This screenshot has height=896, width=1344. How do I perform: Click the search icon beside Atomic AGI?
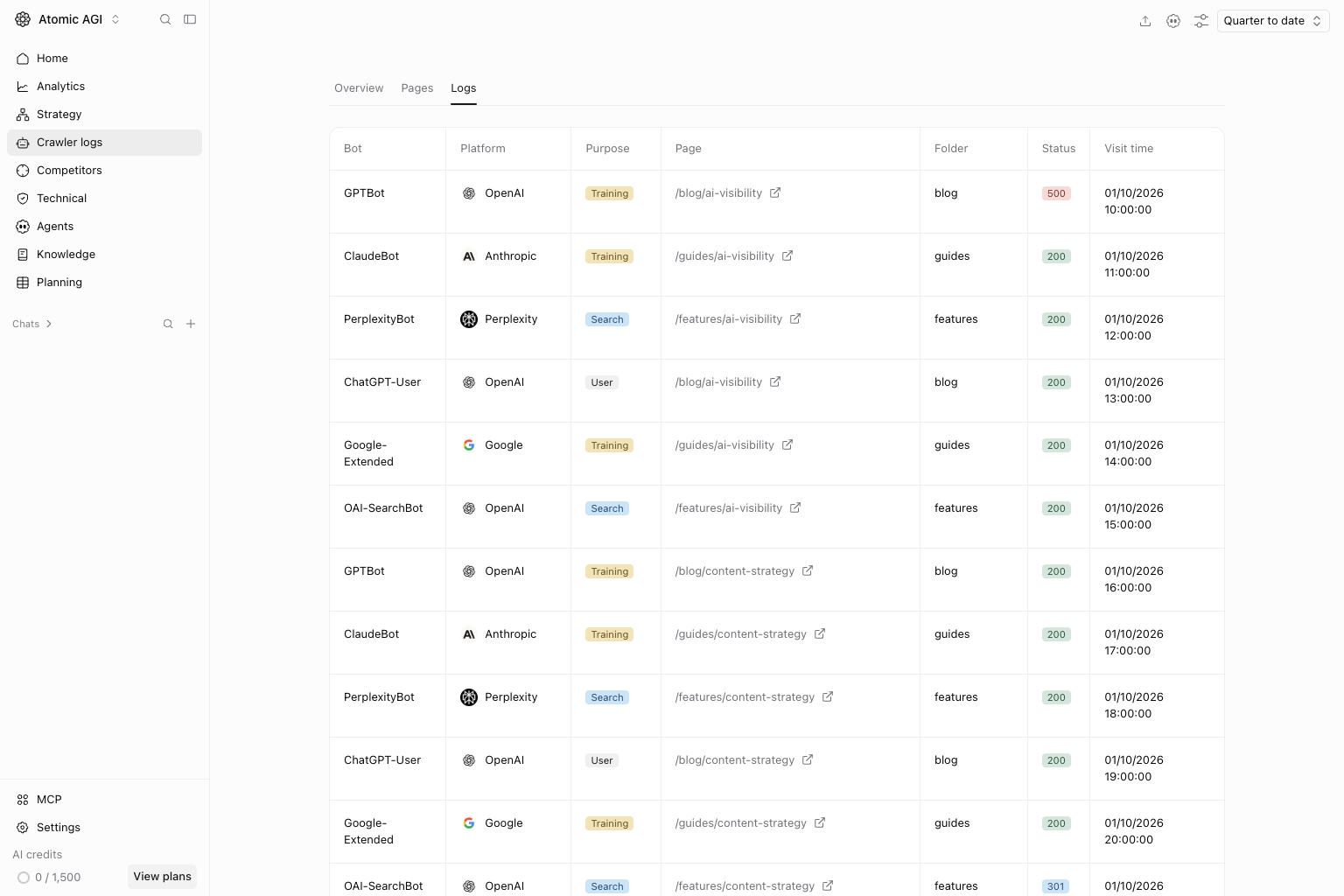[165, 19]
